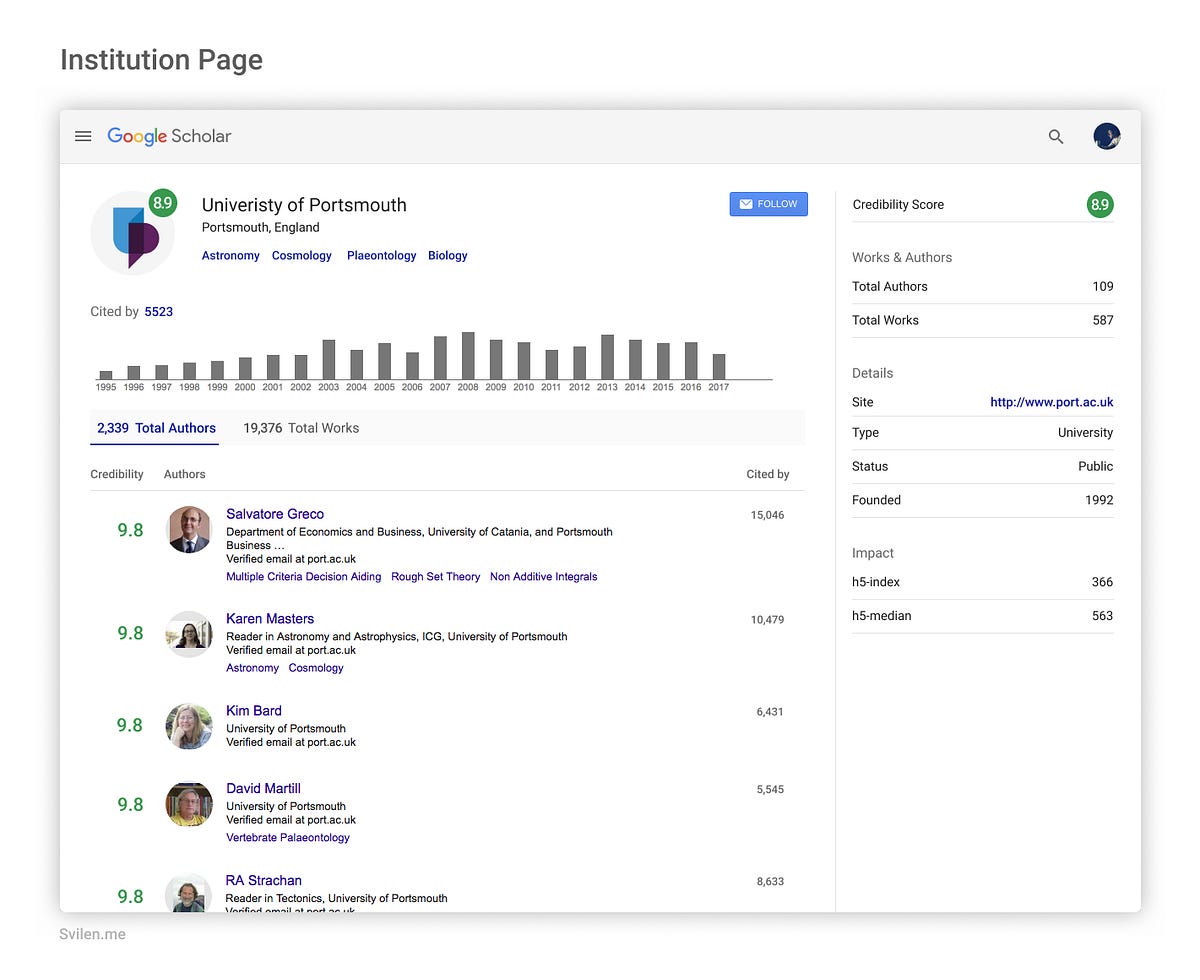
Task: Click the 2017 bar in citation chart
Action: point(719,367)
